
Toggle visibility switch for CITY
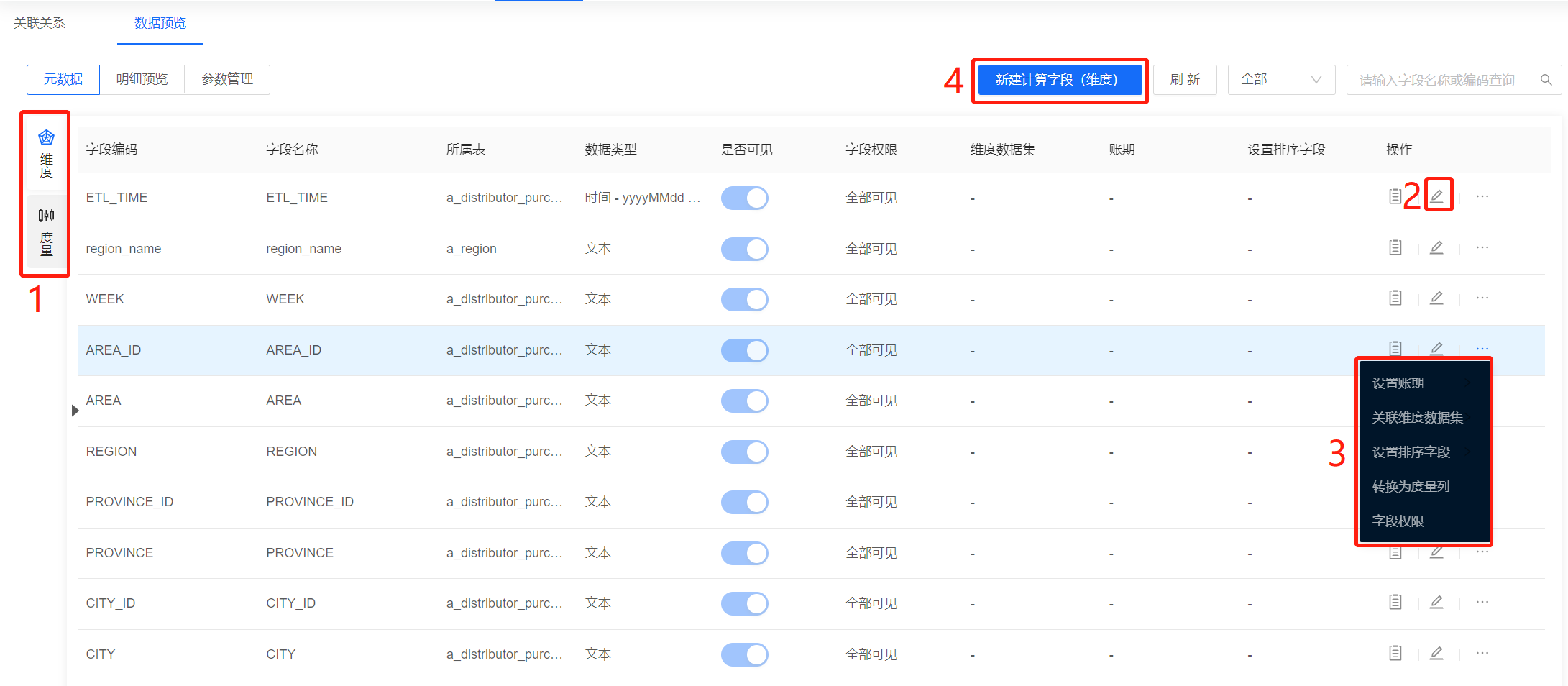(745, 654)
